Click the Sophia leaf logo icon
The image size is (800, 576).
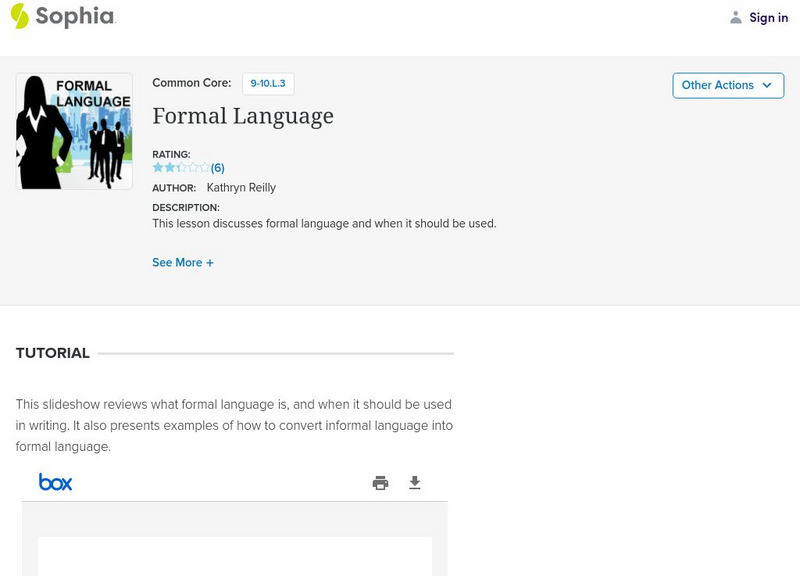coord(19,16)
